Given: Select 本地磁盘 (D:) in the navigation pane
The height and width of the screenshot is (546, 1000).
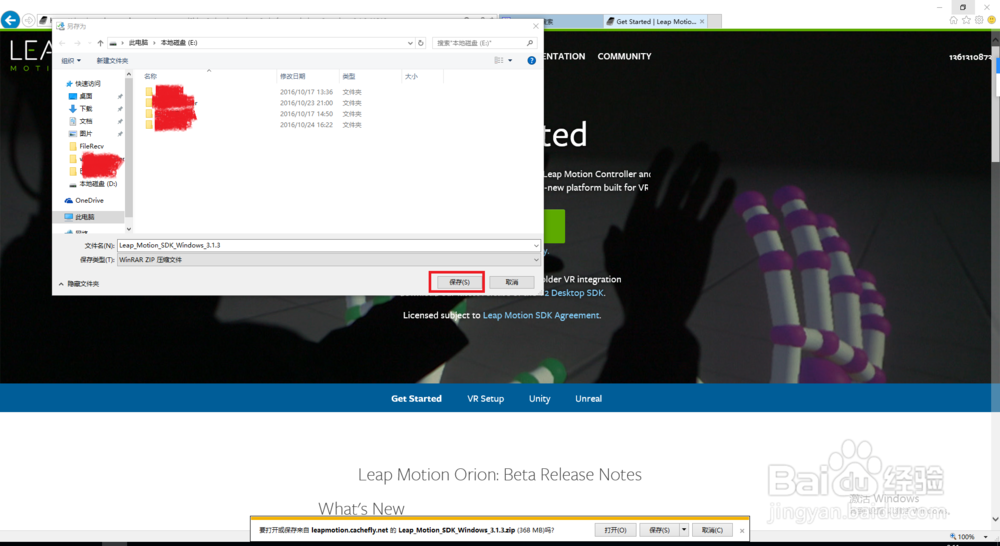Looking at the screenshot, I should tap(98, 184).
